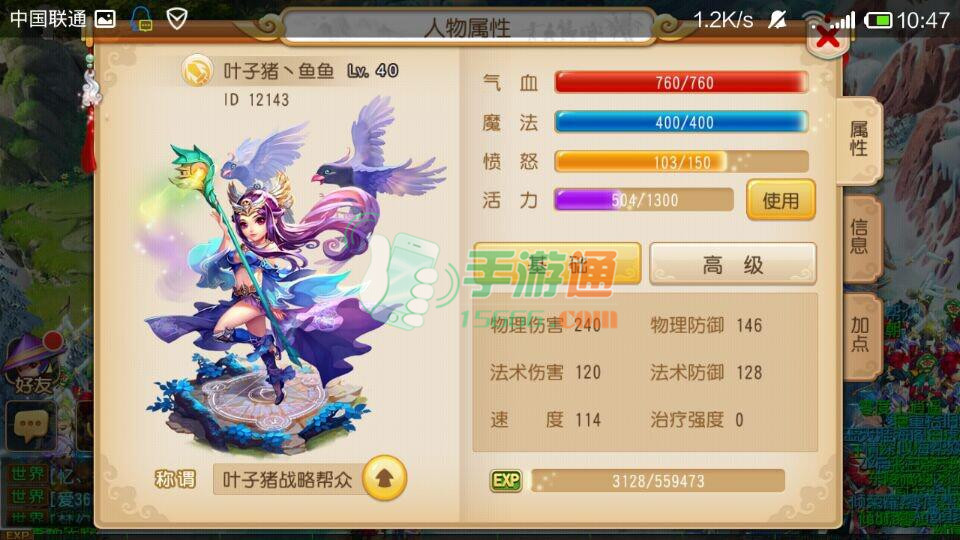Close the character attributes panel with red X

[x=827, y=39]
